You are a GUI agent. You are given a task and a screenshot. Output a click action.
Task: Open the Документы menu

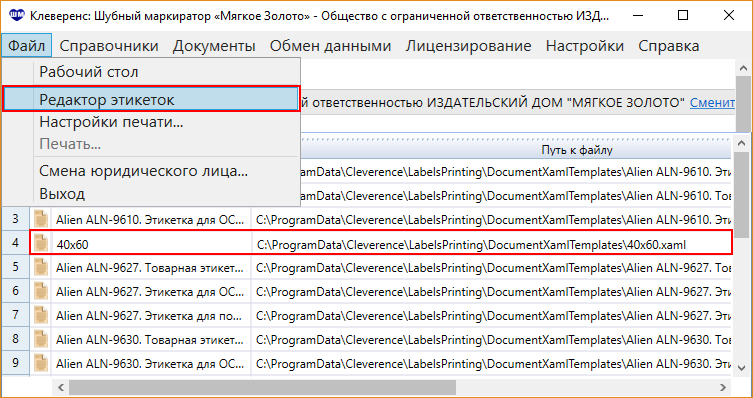coord(214,46)
